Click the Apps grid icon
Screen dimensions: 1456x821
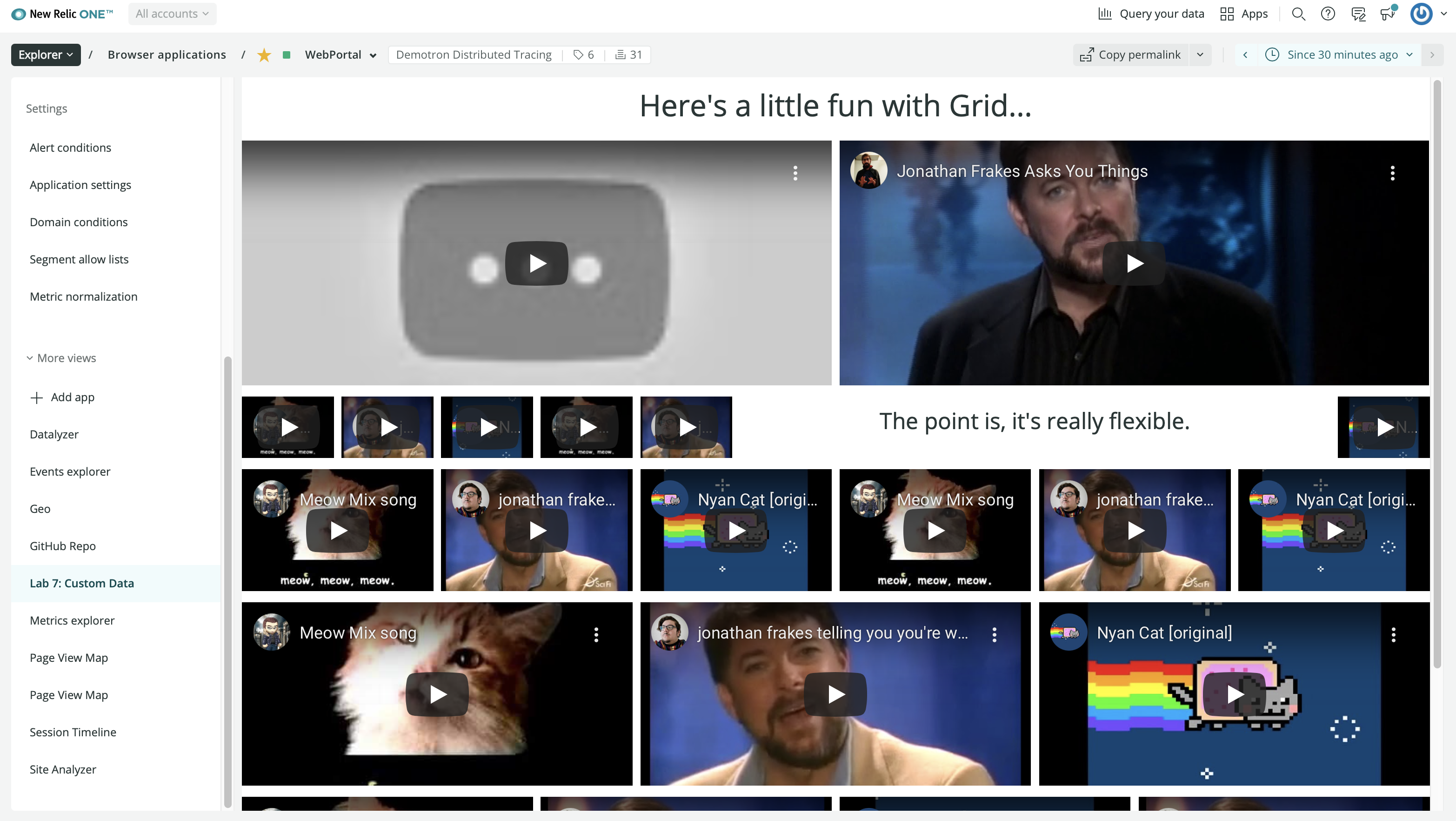click(x=1227, y=14)
